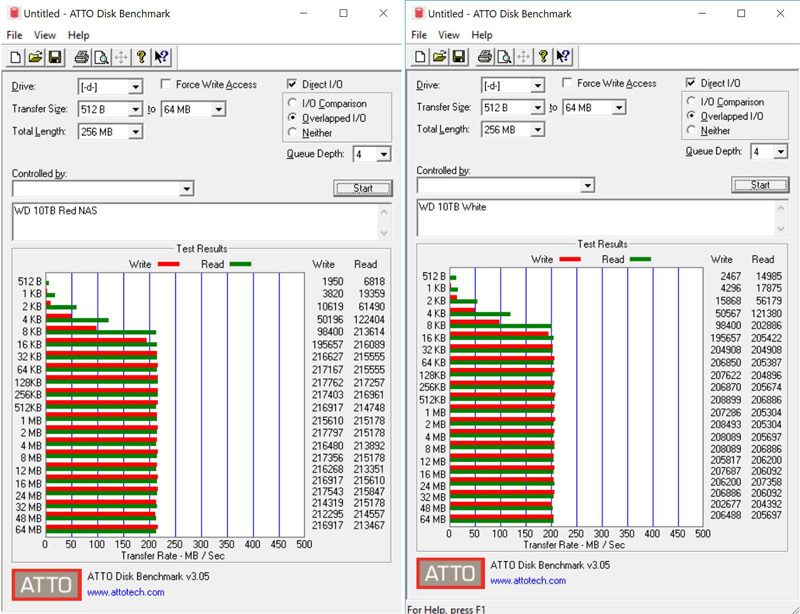
Task: Click the Open folder icon in left window
Action: pyautogui.click(x=35, y=57)
